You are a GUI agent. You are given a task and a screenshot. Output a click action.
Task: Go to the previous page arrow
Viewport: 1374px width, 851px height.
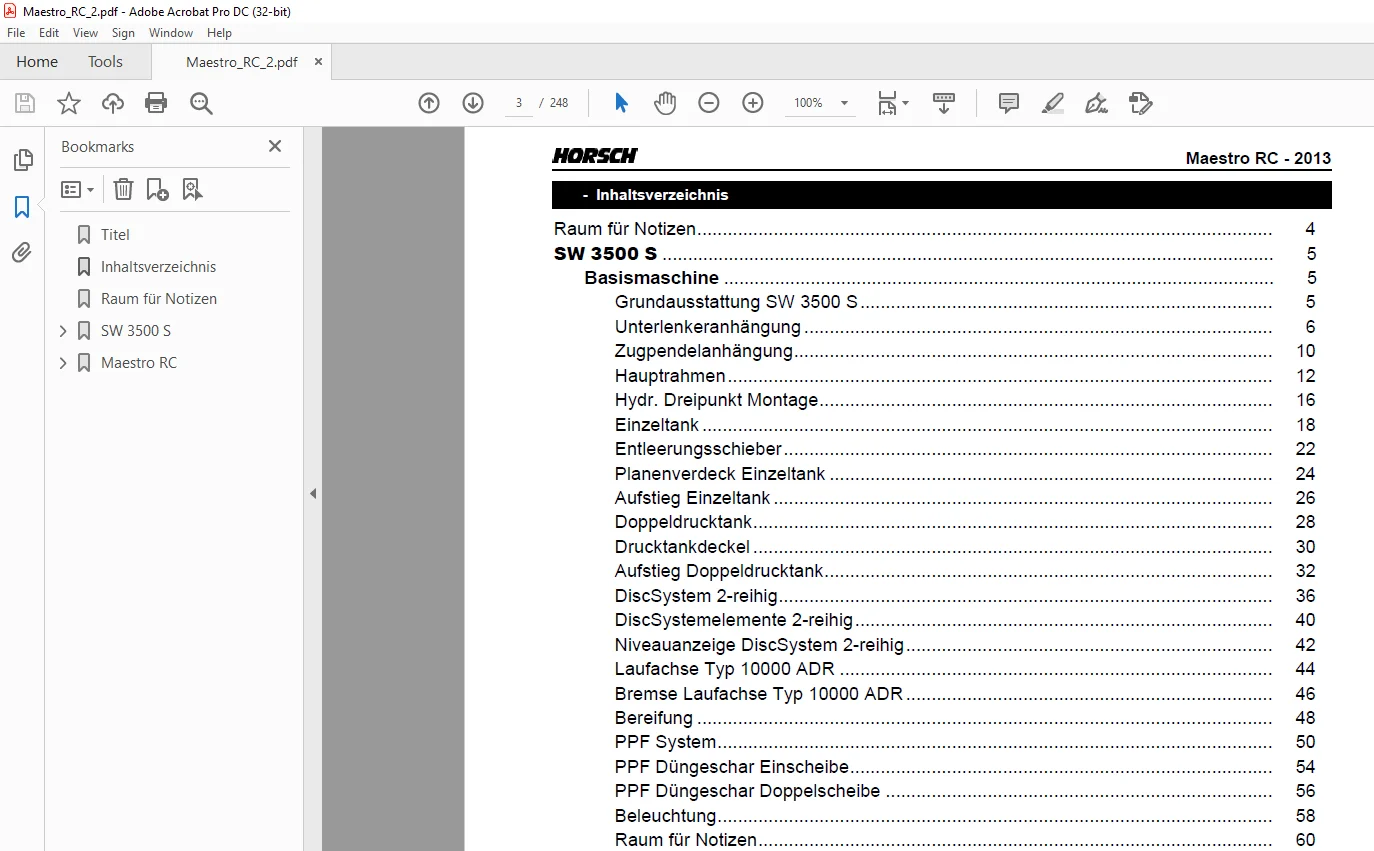click(429, 103)
